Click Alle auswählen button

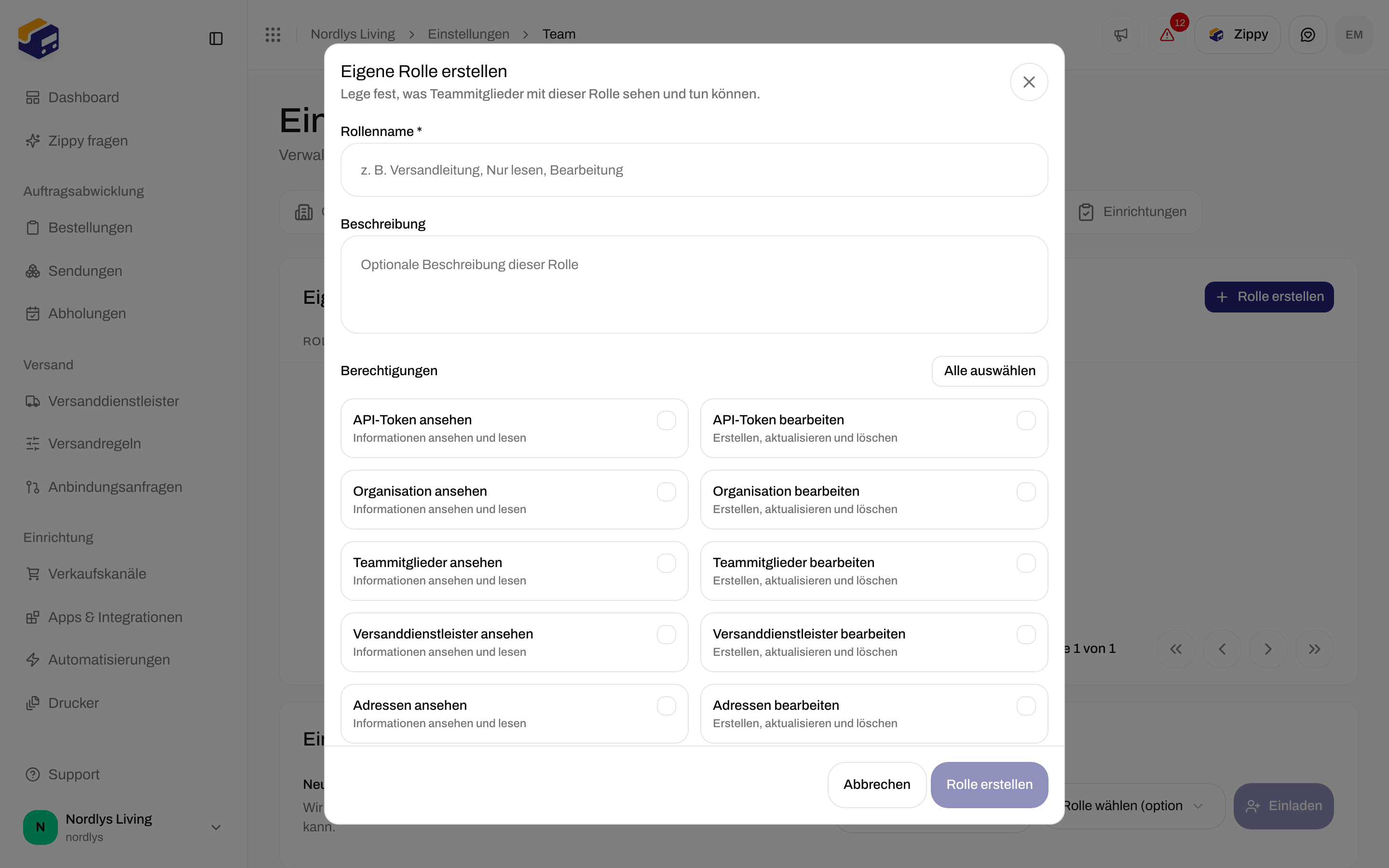(990, 371)
